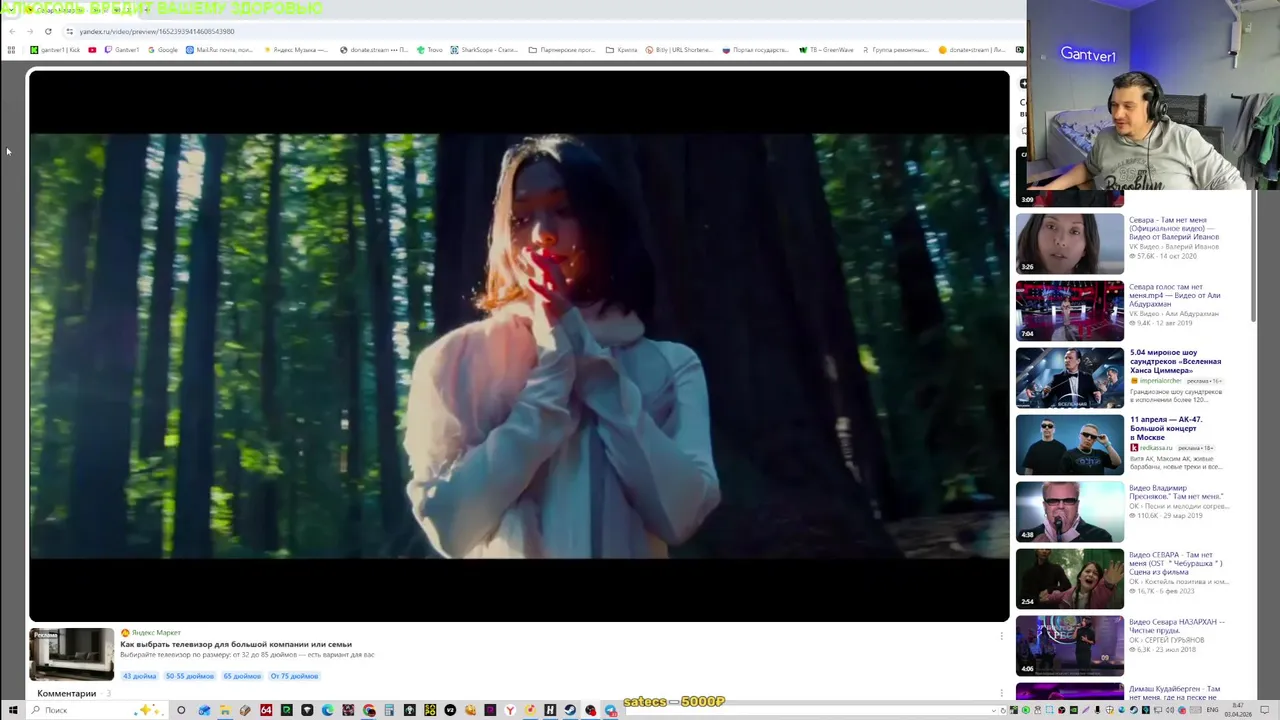Click the Комментарии heading
The image size is (1280, 720).
[x=67, y=693]
